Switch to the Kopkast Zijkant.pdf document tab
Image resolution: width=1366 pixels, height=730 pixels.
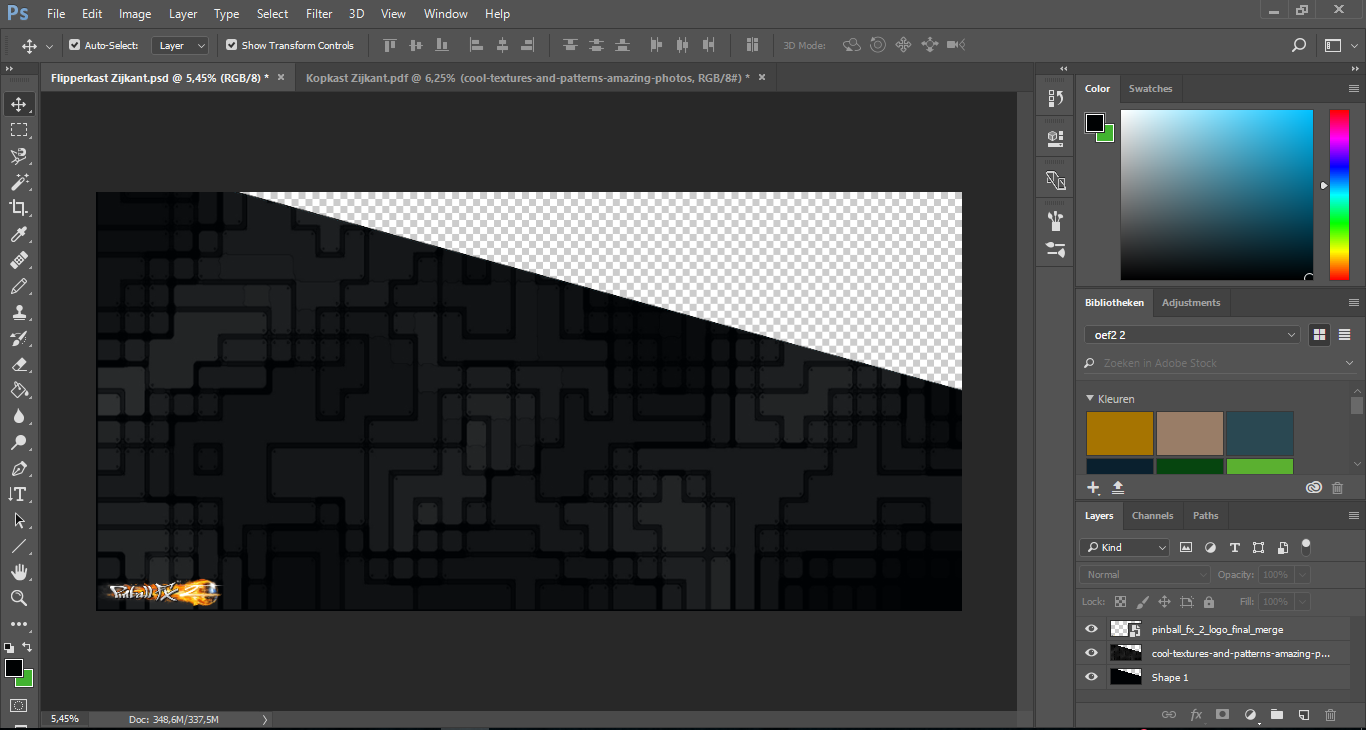pos(528,77)
